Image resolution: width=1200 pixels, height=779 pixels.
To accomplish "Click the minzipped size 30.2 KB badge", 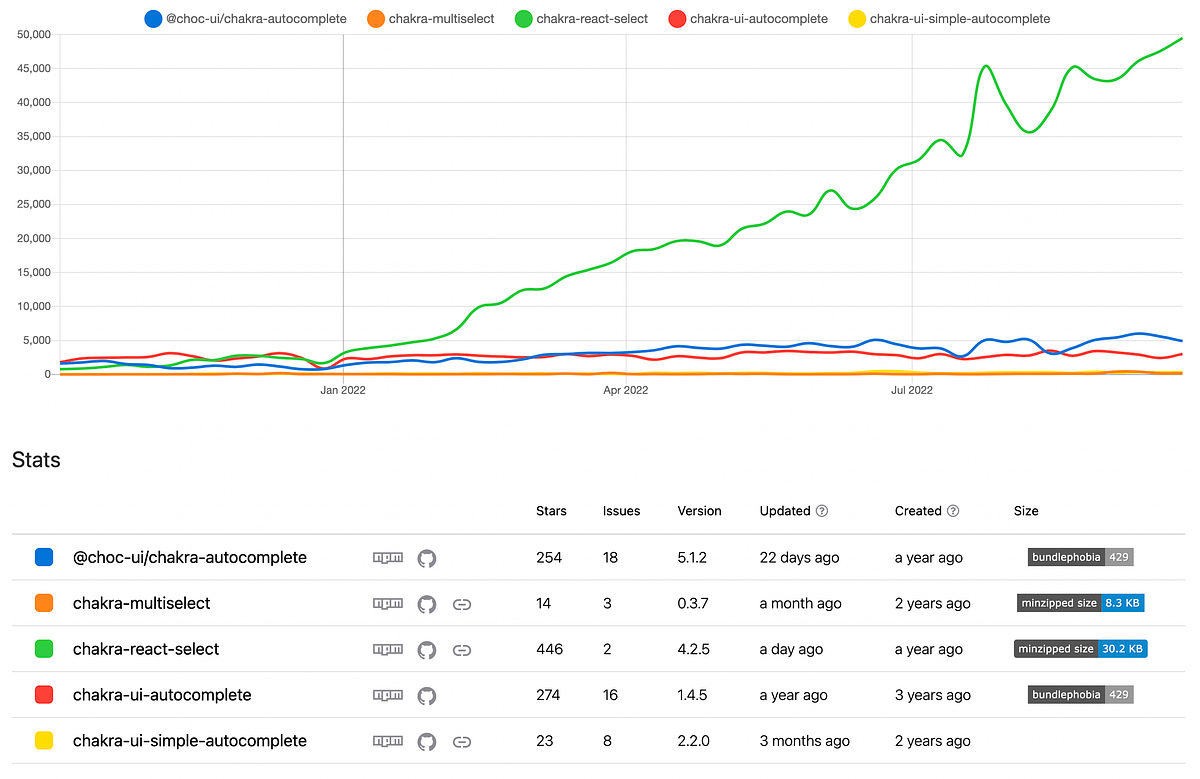I will click(x=1080, y=648).
